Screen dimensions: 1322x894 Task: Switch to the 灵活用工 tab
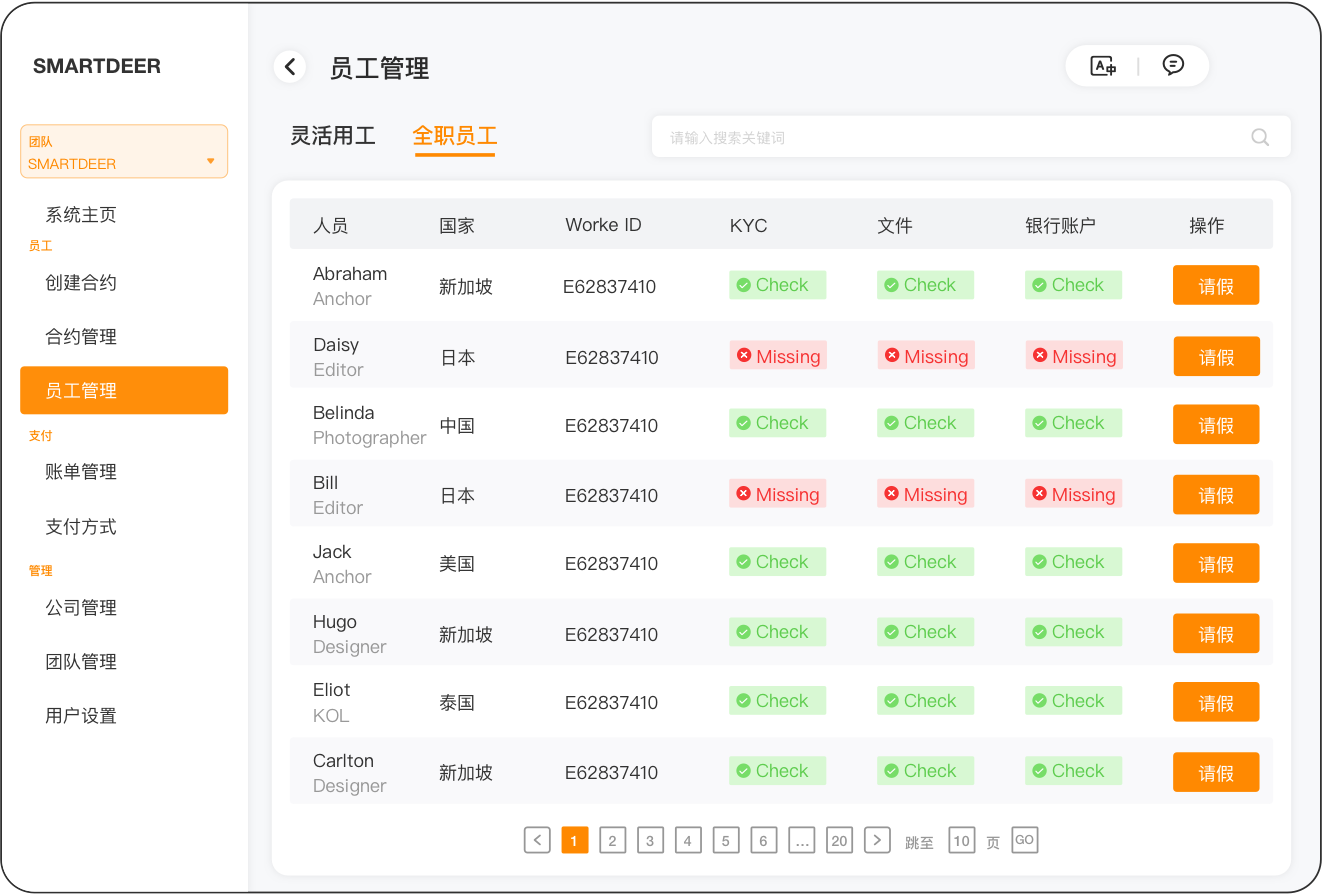tap(332, 136)
